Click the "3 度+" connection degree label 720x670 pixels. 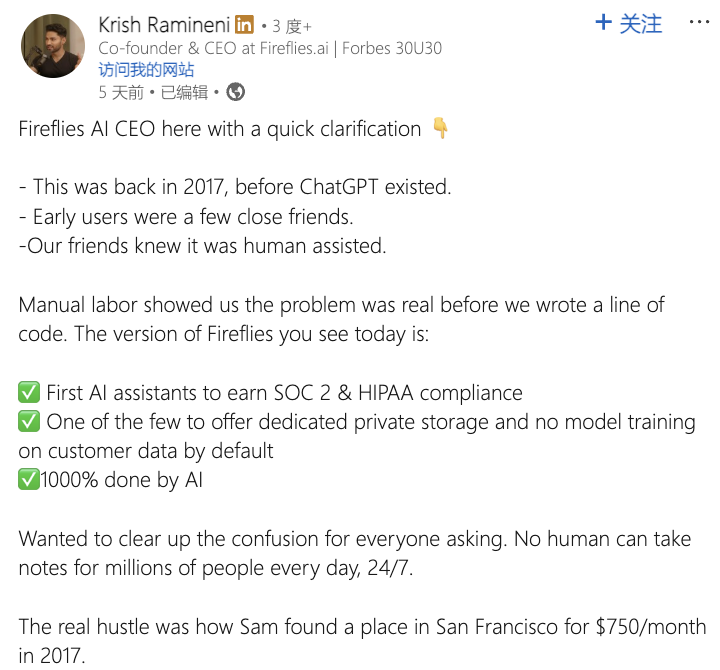pyautogui.click(x=293, y=25)
